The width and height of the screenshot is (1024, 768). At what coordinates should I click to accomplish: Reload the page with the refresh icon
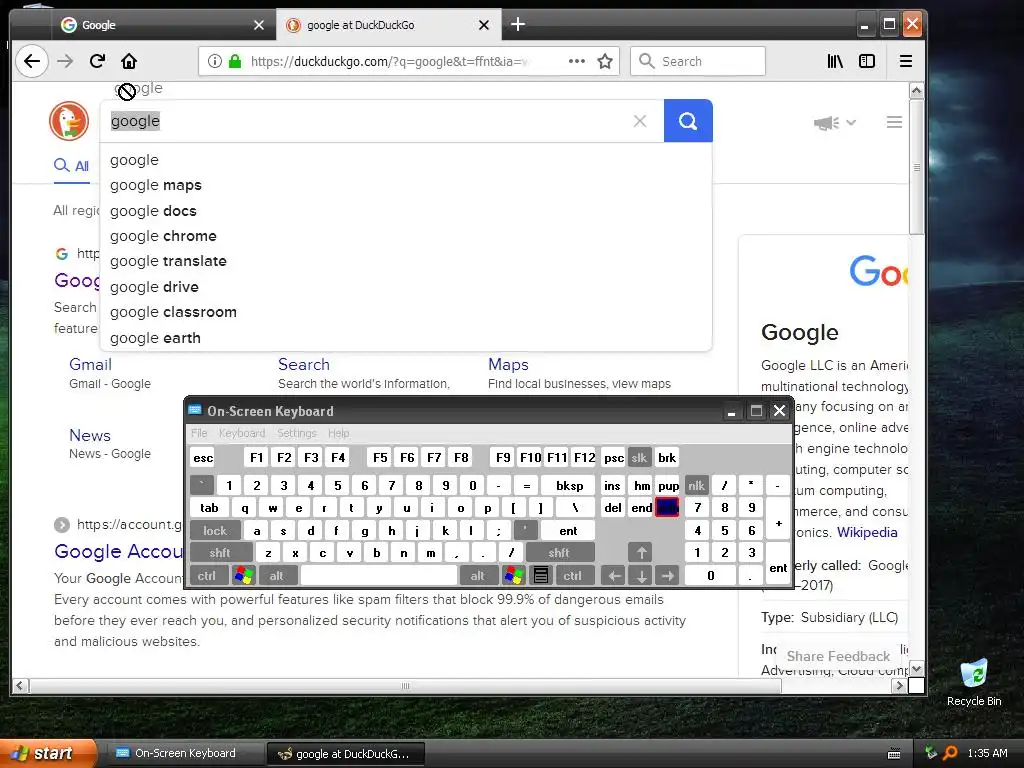pyautogui.click(x=97, y=61)
